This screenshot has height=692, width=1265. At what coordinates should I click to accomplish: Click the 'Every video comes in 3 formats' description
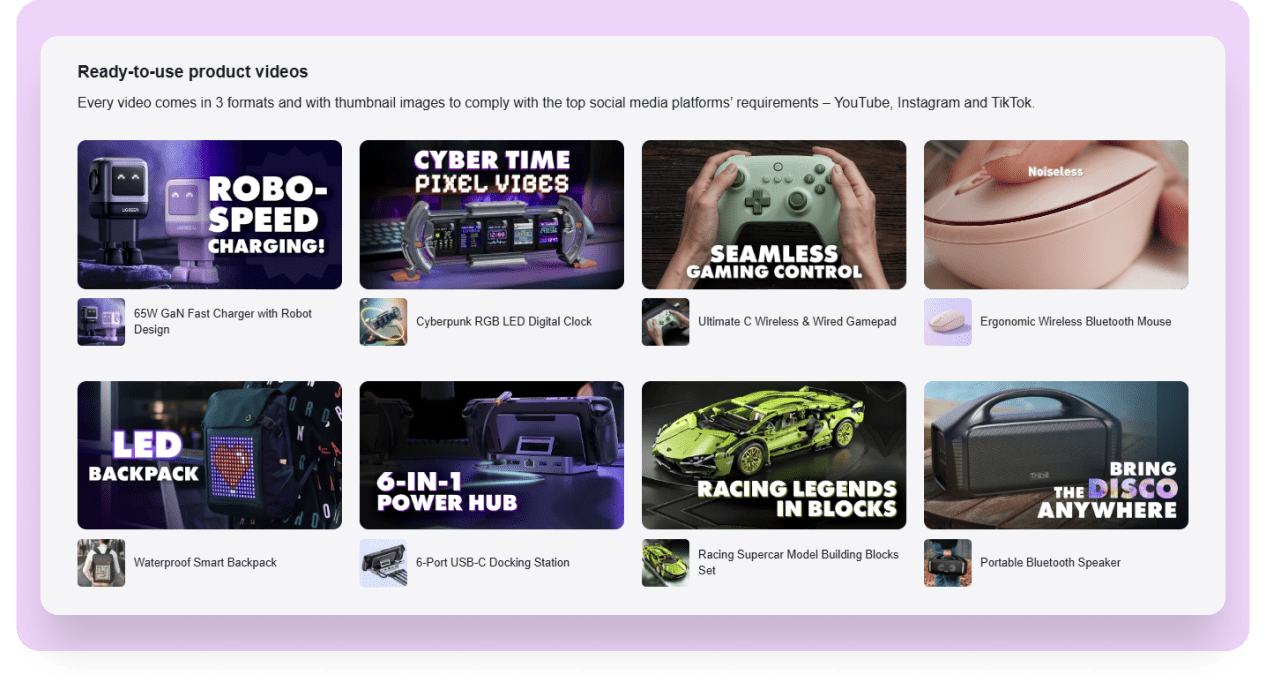pyautogui.click(x=556, y=103)
